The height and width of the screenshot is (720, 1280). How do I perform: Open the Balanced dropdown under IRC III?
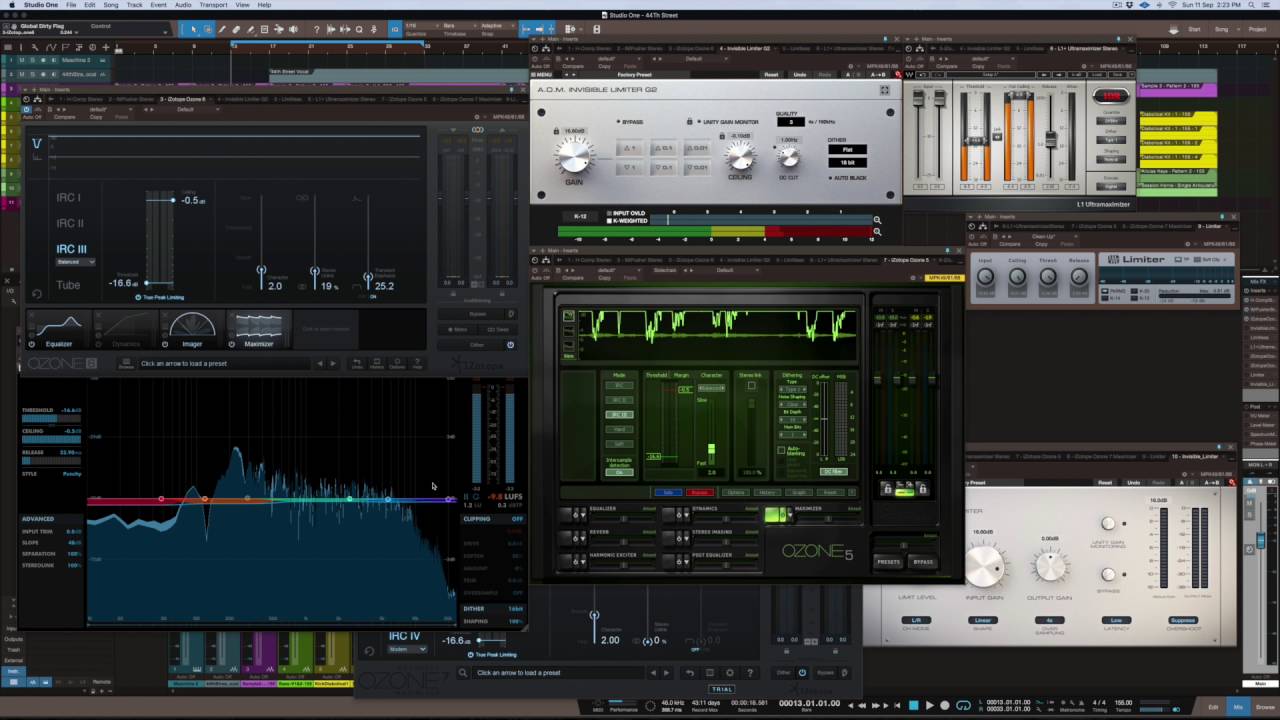coord(75,262)
